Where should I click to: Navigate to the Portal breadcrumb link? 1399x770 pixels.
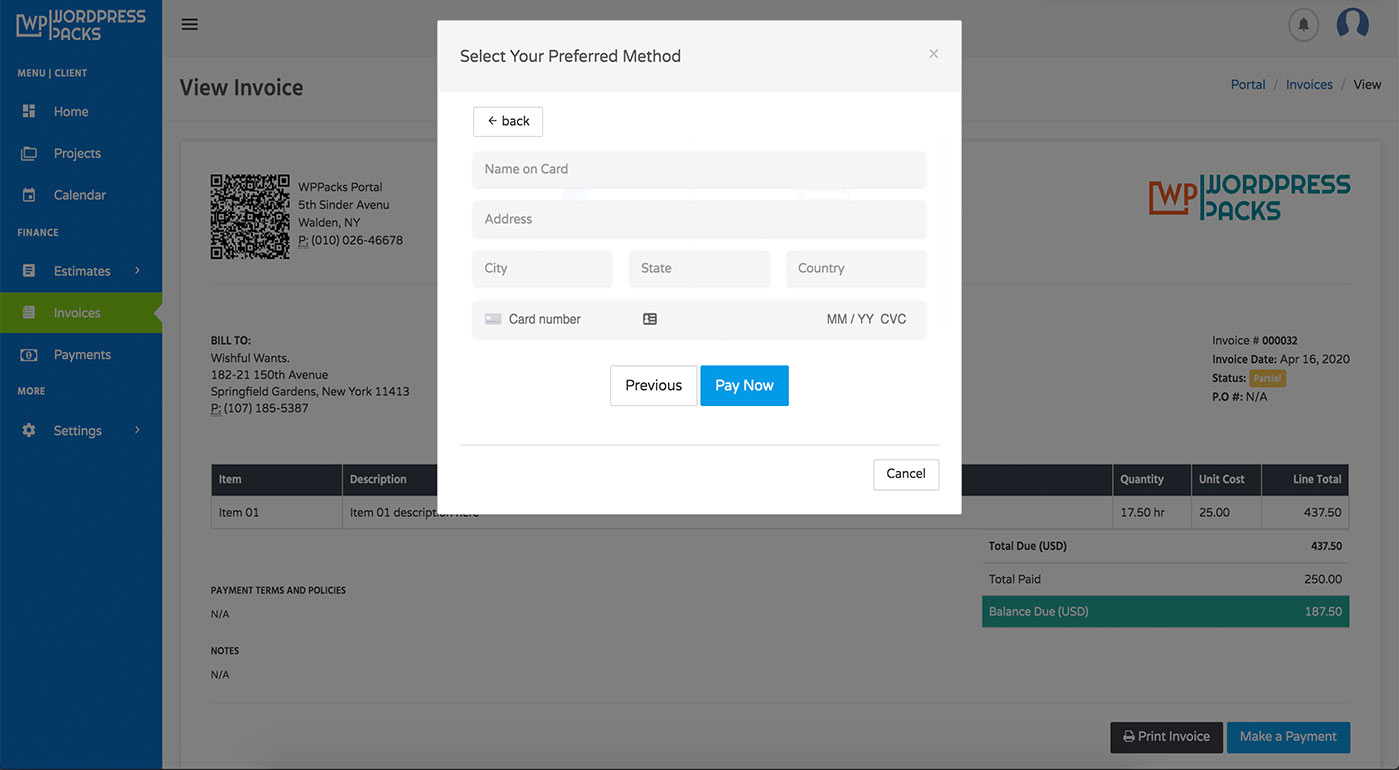[1247, 84]
